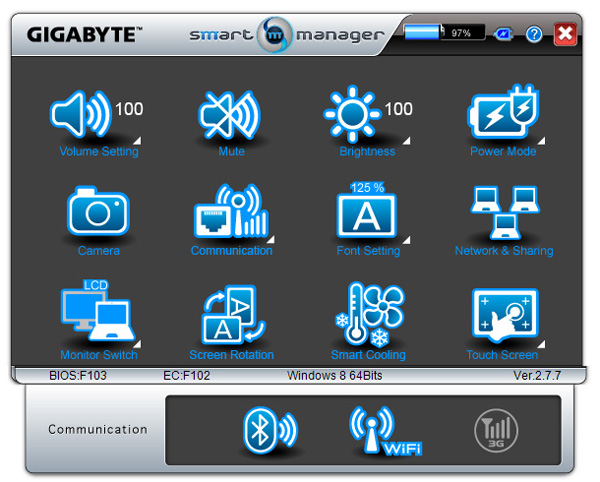This screenshot has height=482, width=600.
Task: Click the Font Setting label text
Action: point(368,251)
